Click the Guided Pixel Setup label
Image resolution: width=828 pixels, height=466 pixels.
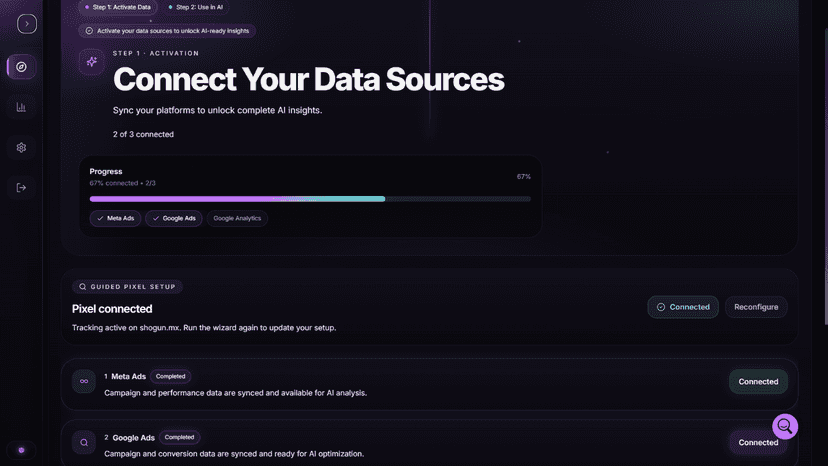click(127, 287)
